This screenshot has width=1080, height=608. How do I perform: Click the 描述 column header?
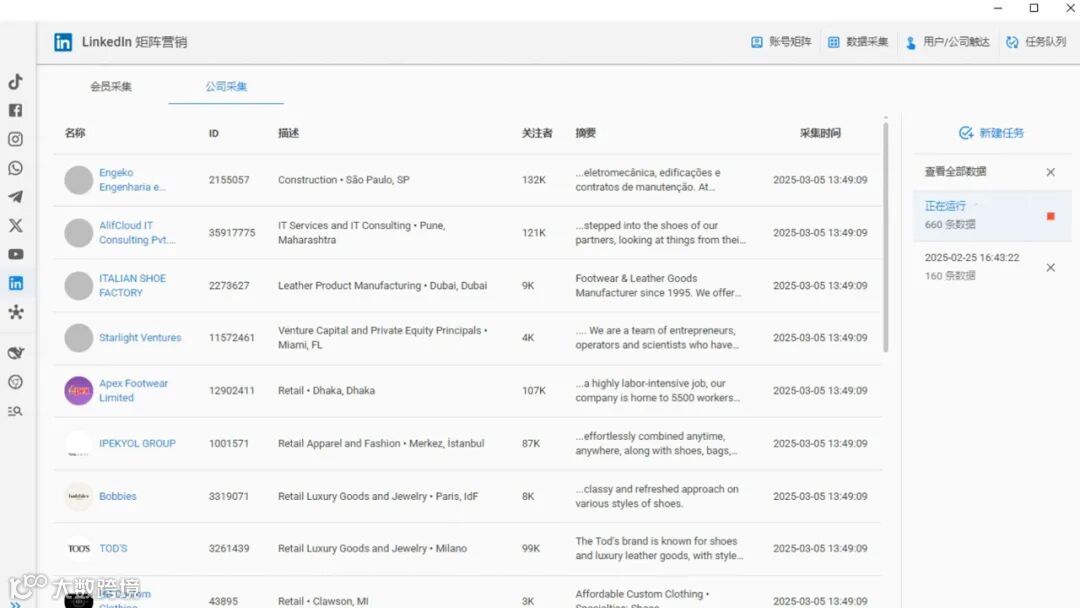[x=289, y=133]
